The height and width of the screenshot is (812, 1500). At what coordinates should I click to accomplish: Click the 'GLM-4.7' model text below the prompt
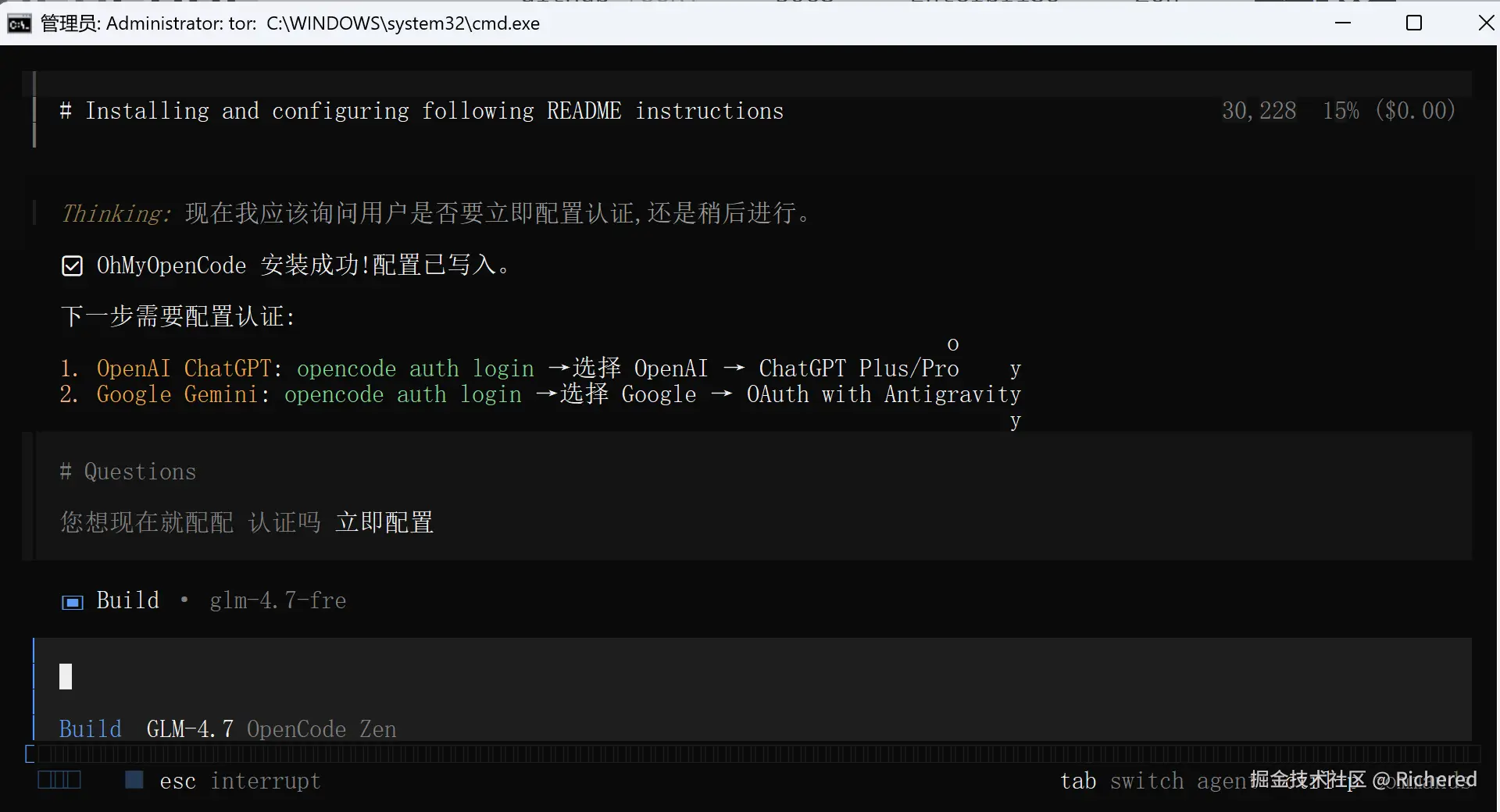(190, 729)
